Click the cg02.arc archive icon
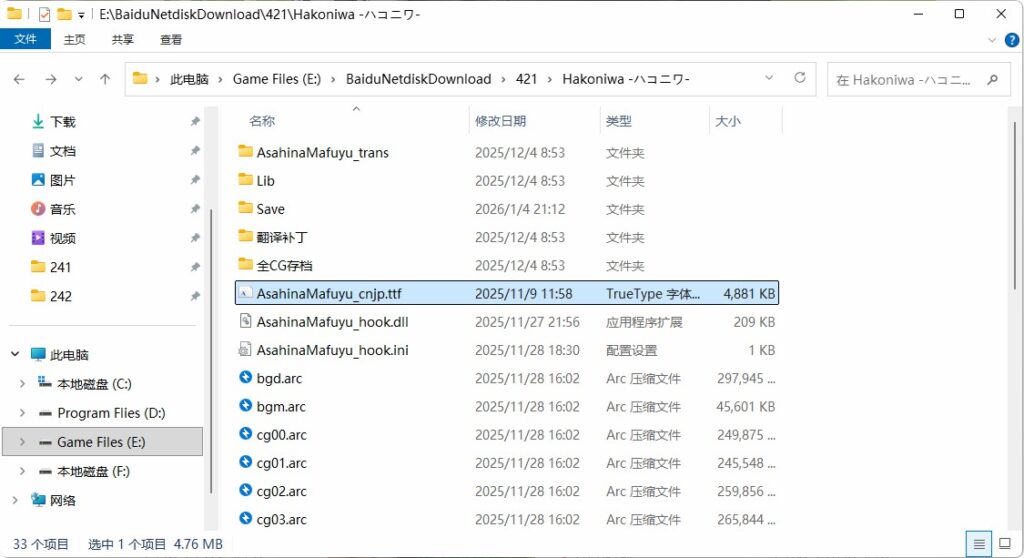Image resolution: width=1024 pixels, height=558 pixels. 246,490
